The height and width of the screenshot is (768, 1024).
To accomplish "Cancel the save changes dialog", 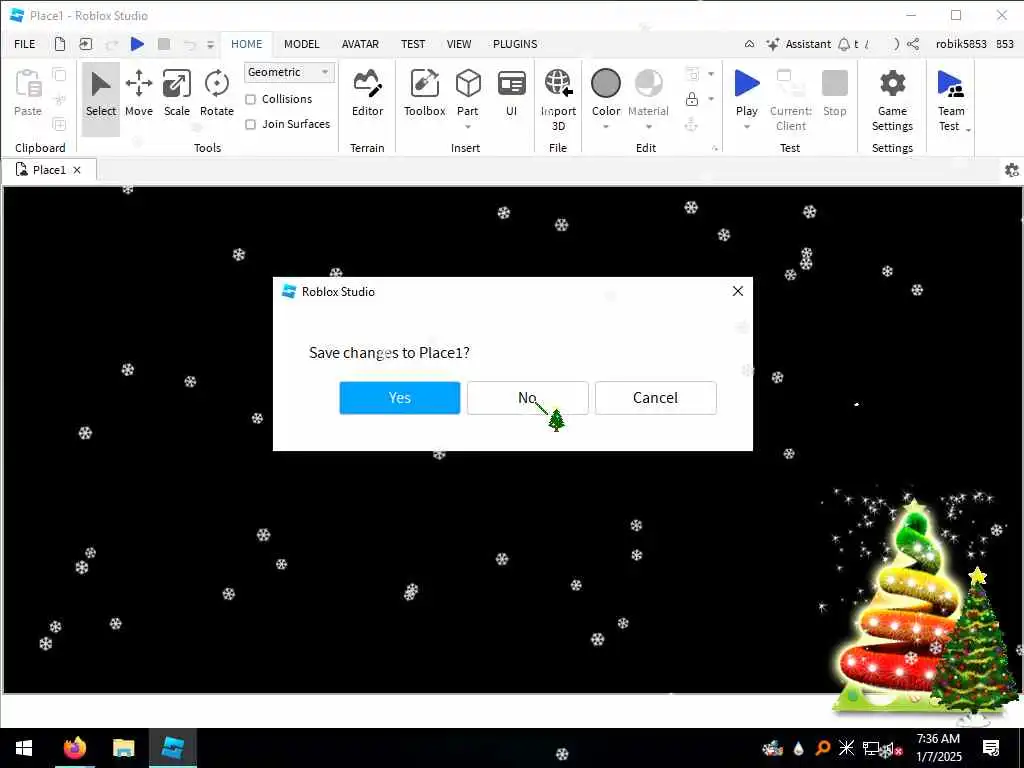I will (x=656, y=398).
